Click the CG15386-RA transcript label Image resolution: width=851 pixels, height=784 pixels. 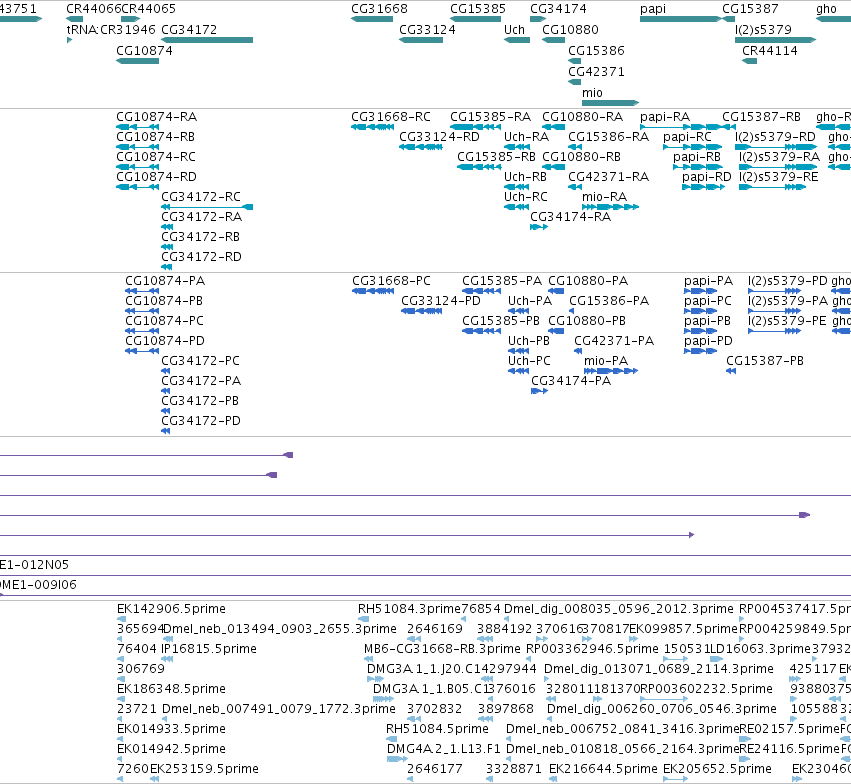[x=608, y=137]
